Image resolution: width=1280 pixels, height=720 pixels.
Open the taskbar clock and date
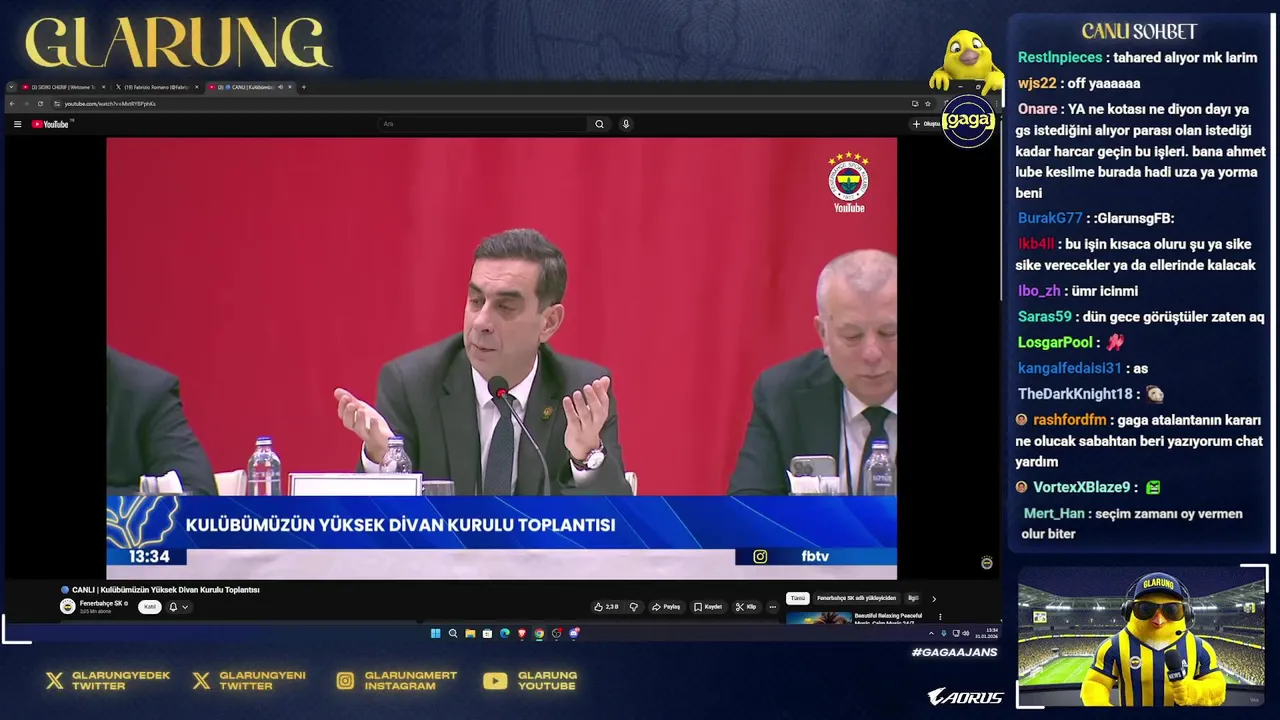point(987,633)
